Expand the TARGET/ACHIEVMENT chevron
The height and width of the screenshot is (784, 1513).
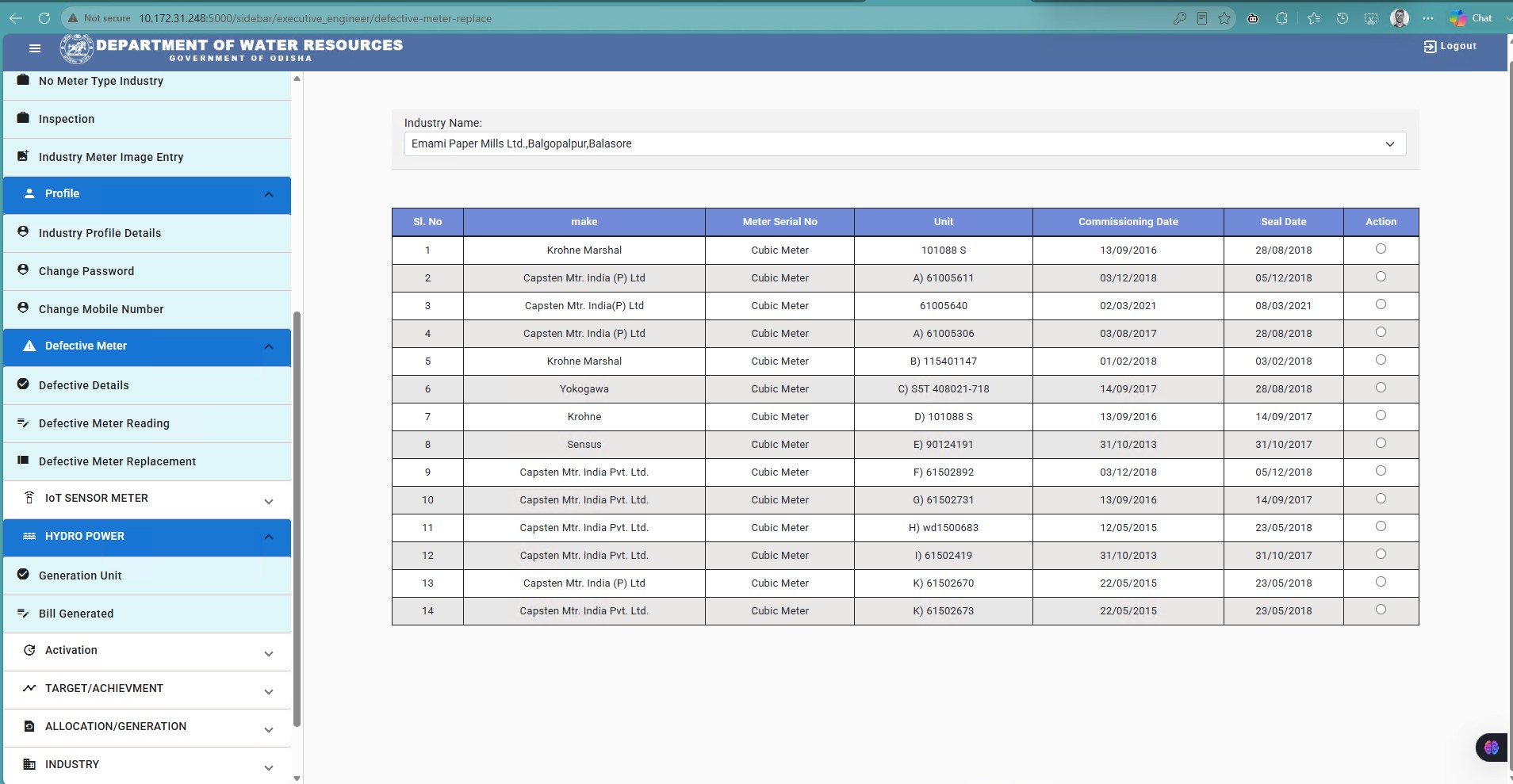(269, 692)
